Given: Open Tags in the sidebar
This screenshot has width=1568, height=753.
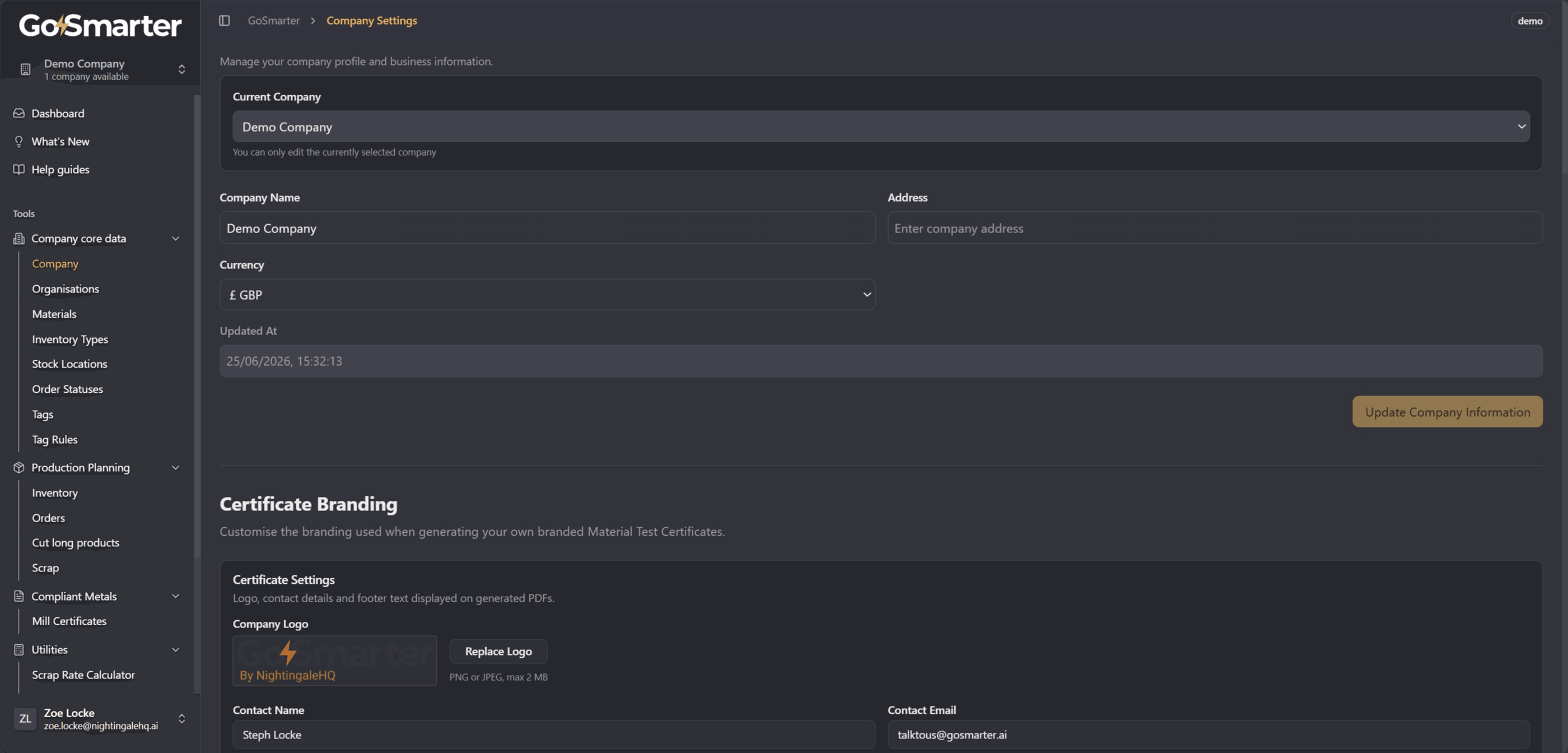Looking at the screenshot, I should tap(43, 414).
